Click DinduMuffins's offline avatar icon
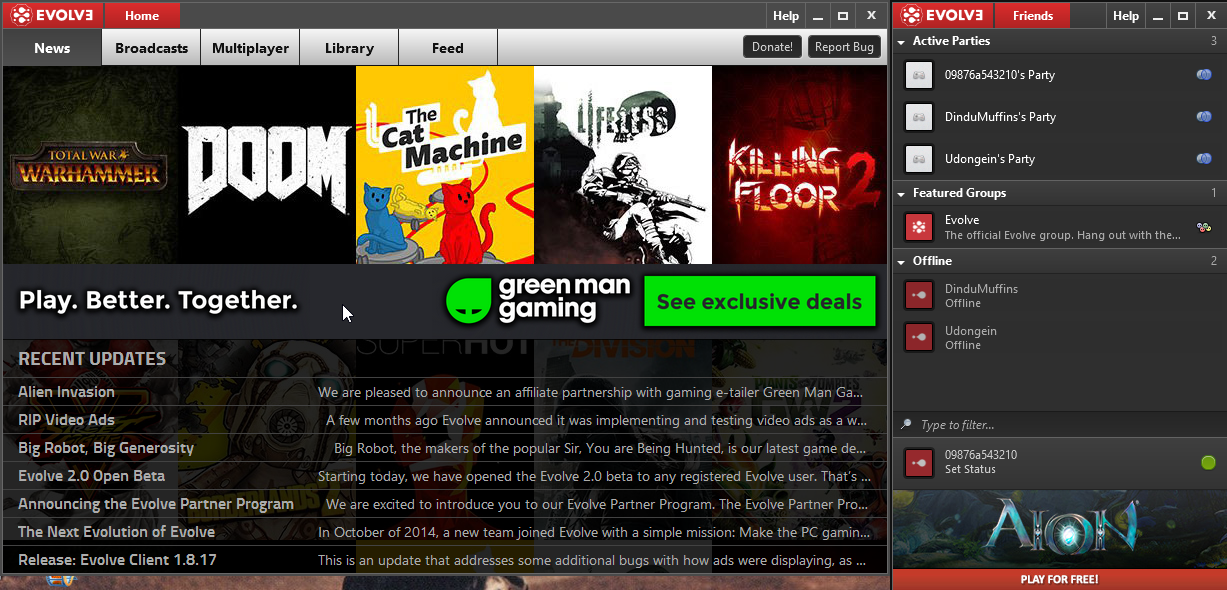Screen dimensions: 1227x590 918,295
